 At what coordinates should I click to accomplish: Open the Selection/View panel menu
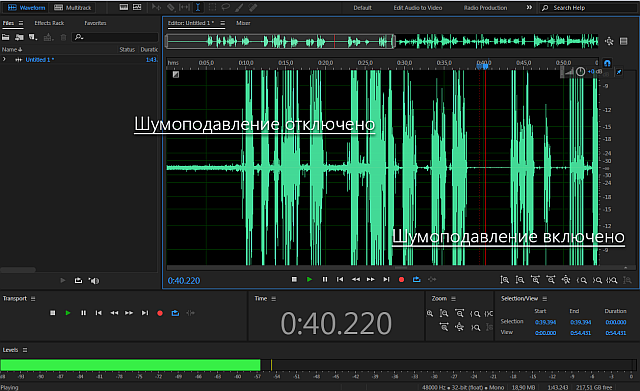coord(544,299)
